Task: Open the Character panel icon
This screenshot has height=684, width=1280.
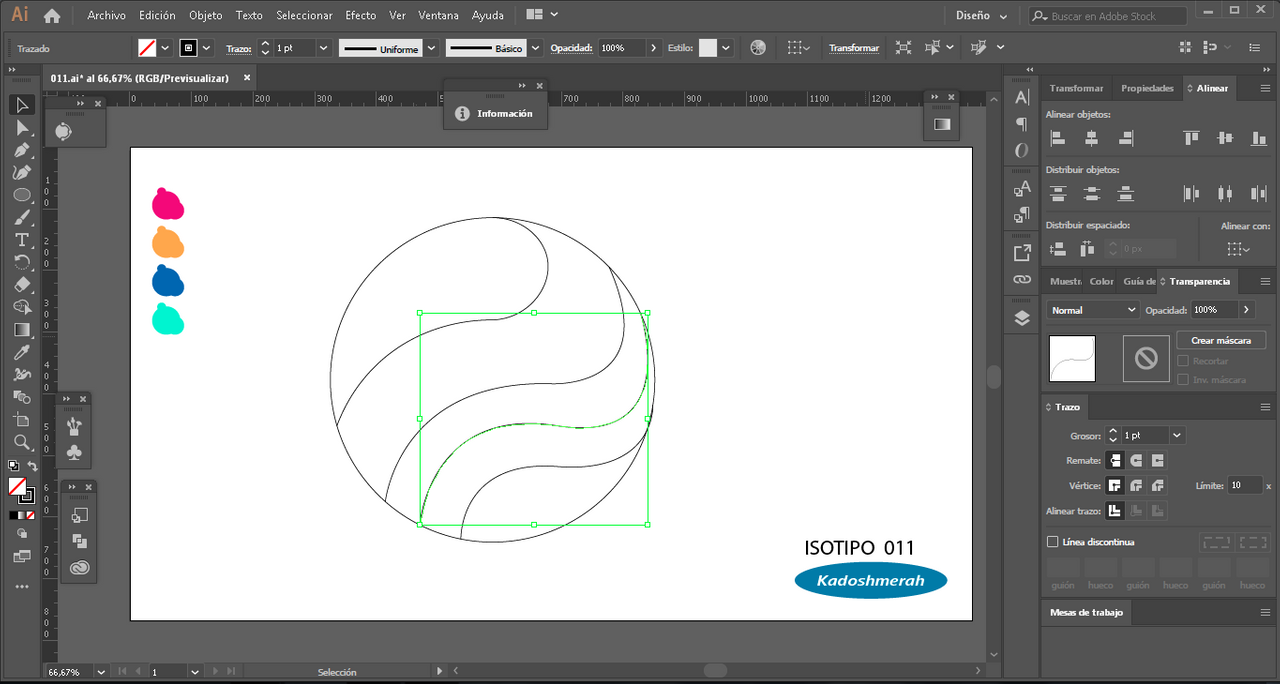Action: pos(1022,97)
